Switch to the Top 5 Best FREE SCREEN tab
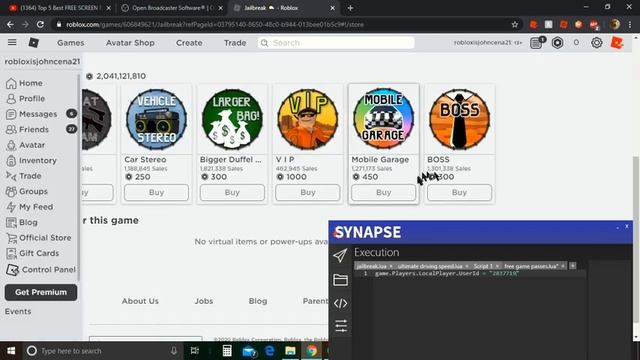640x360 pixels. 59,8
